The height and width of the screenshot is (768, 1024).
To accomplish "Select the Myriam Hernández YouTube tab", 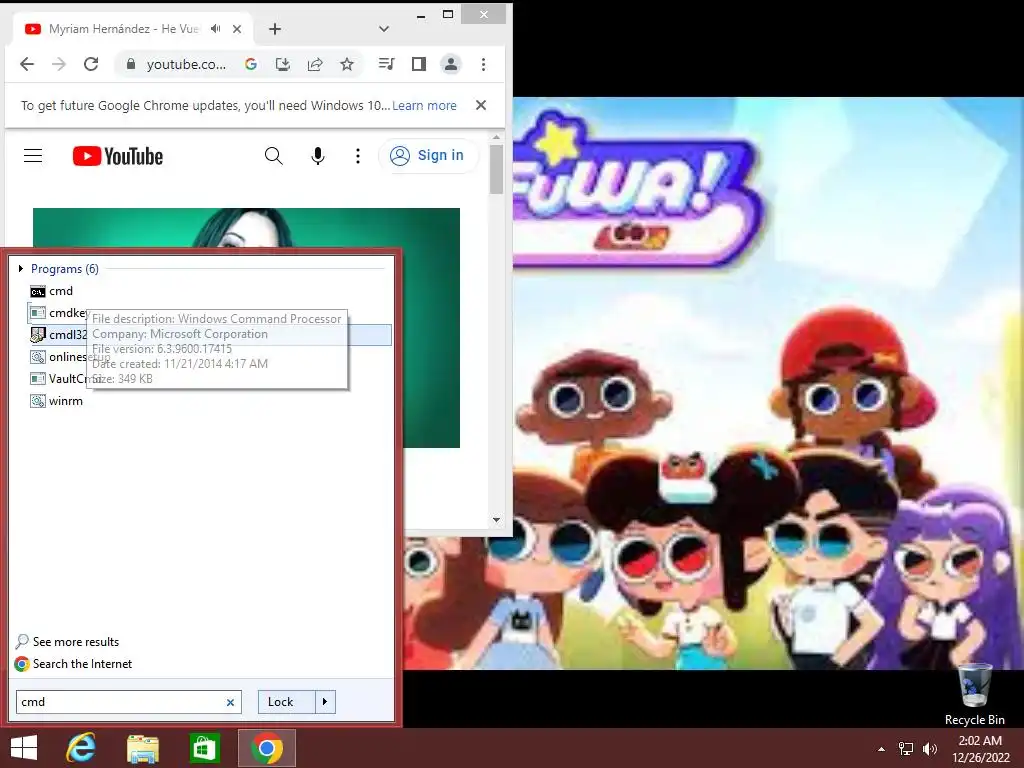I will [124, 29].
